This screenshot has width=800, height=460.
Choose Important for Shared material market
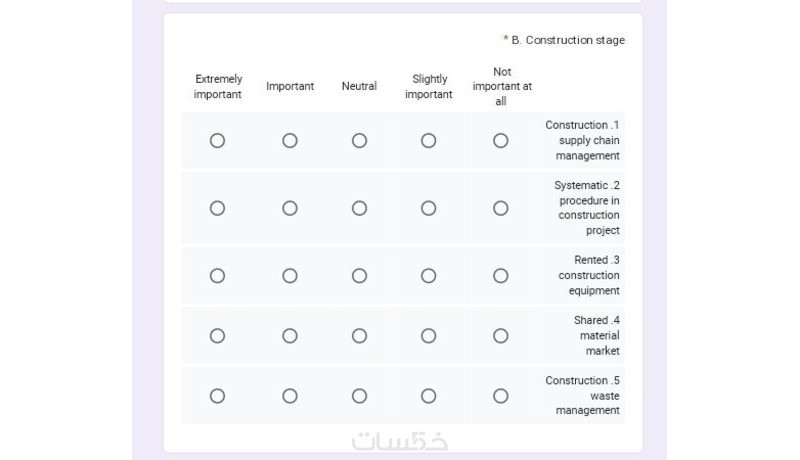290,336
